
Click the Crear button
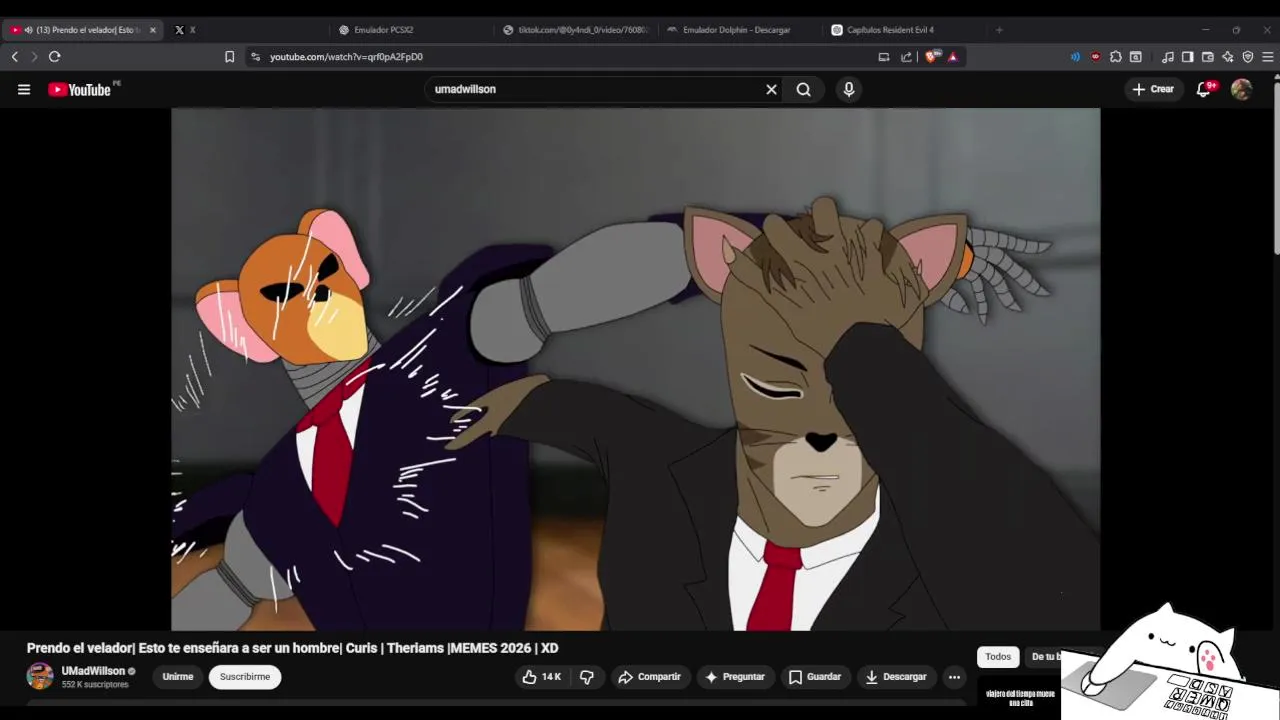click(1153, 89)
